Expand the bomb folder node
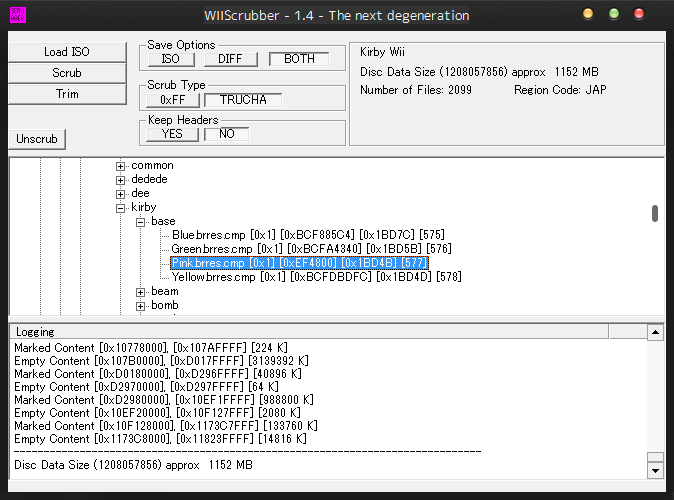 pos(141,306)
